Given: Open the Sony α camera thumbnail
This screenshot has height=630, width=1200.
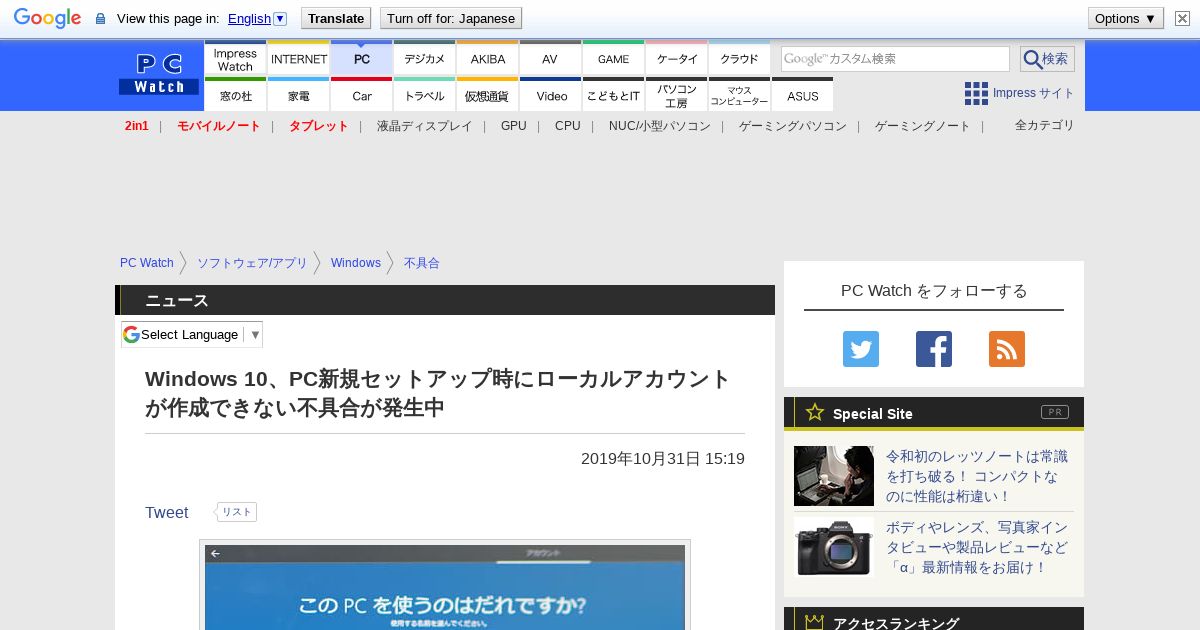Looking at the screenshot, I should tap(834, 547).
